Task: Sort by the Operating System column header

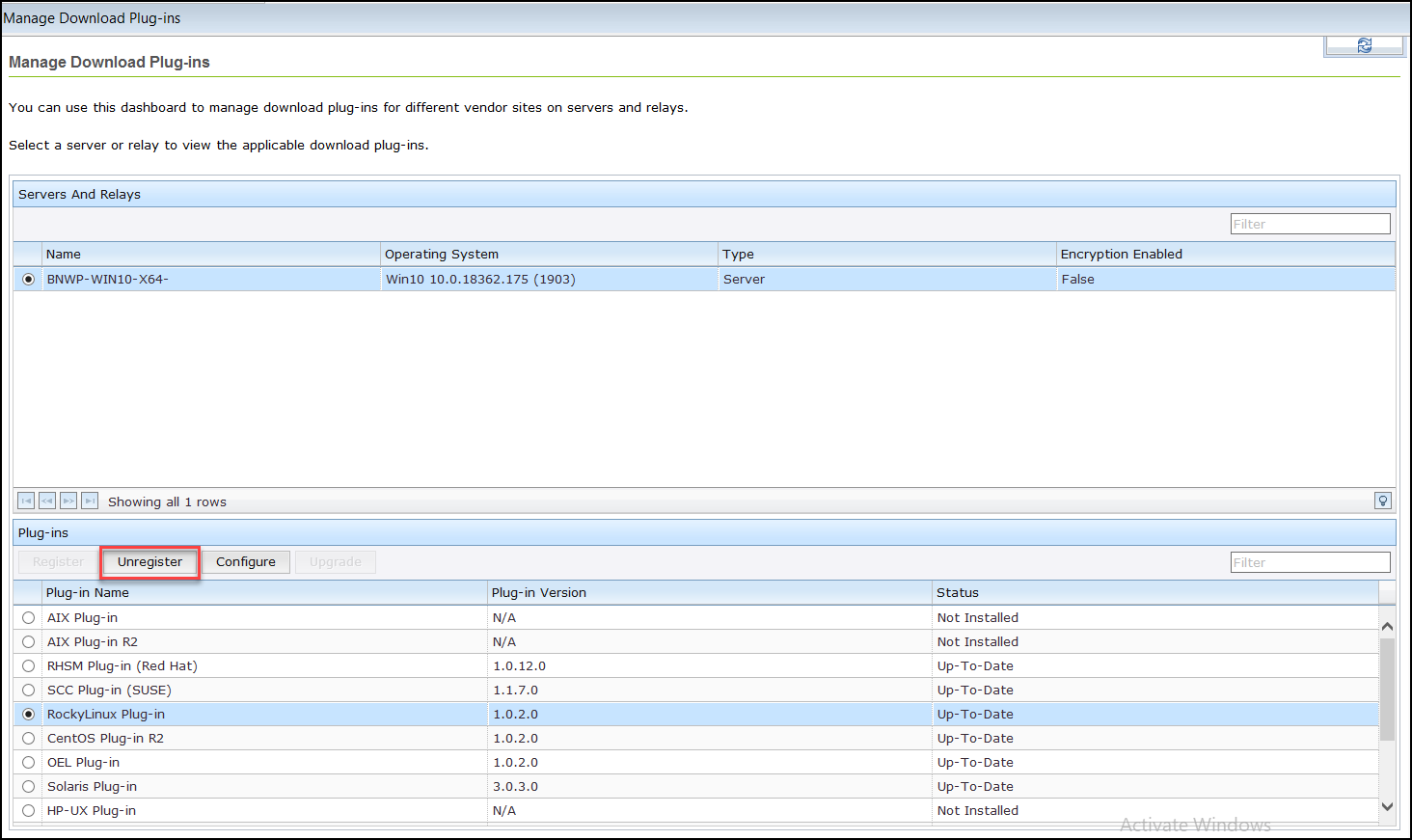Action: coord(442,254)
